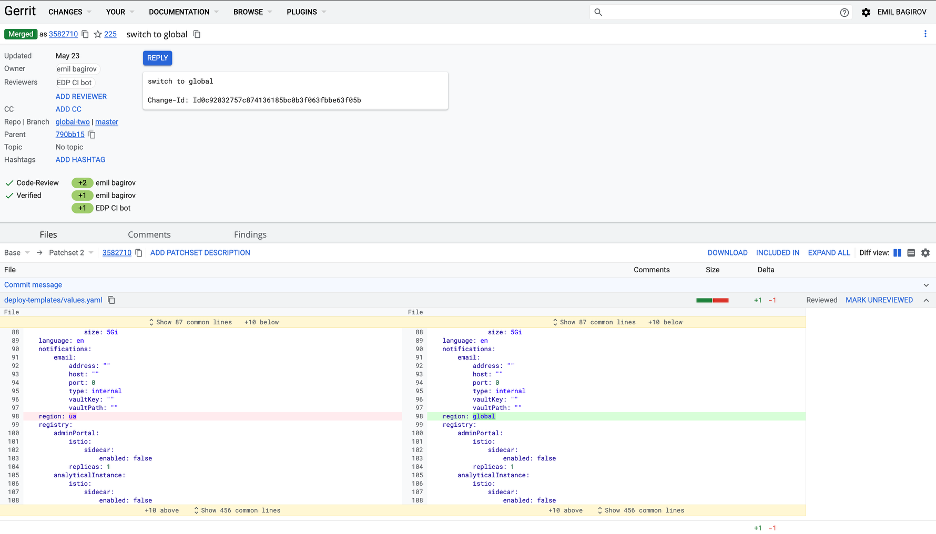Screen dimensions: 936x534
Task: Open merged commit 3582710 link in header
Action: point(63,35)
